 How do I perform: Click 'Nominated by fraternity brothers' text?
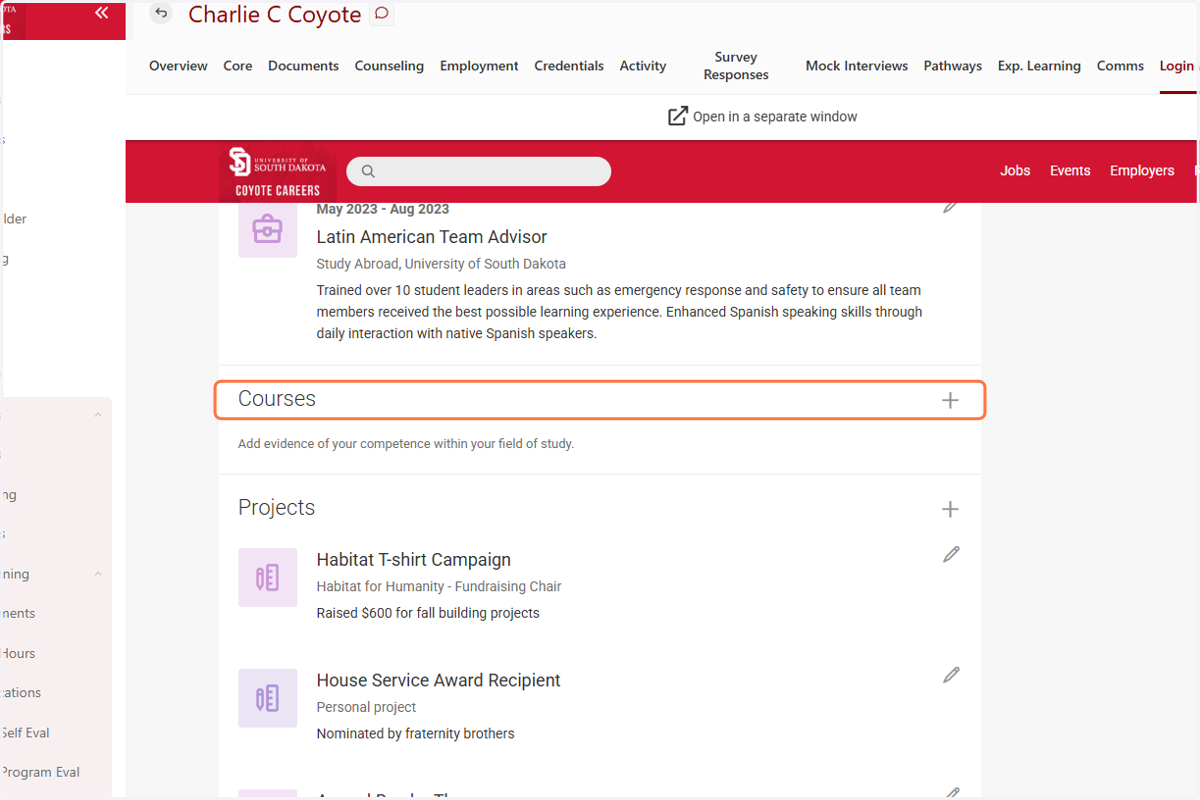click(x=416, y=734)
